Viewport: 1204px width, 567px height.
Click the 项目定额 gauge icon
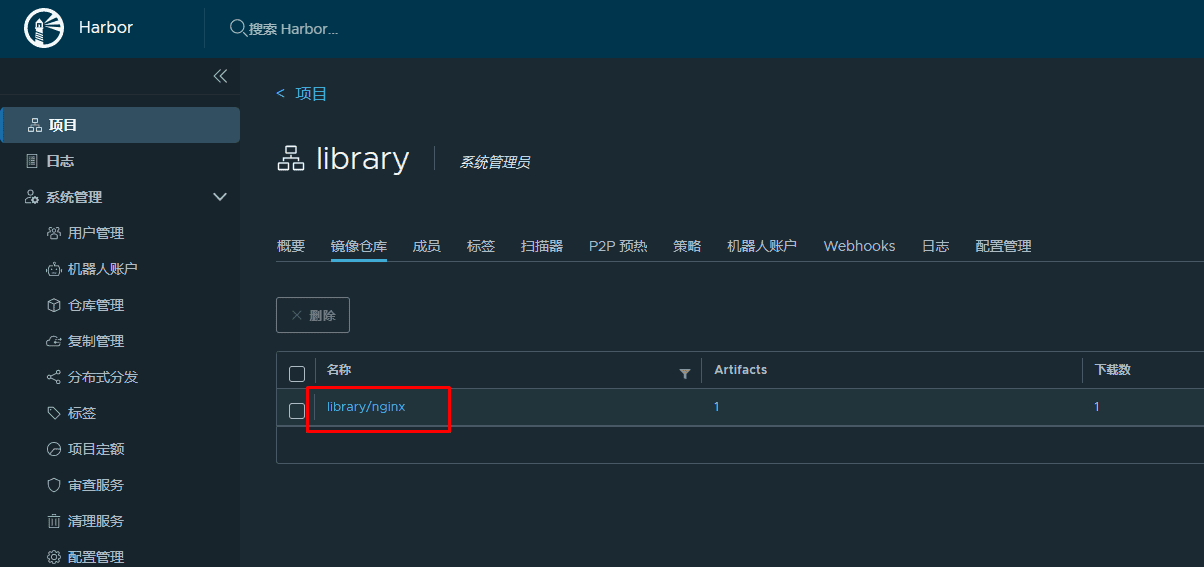click(x=54, y=449)
